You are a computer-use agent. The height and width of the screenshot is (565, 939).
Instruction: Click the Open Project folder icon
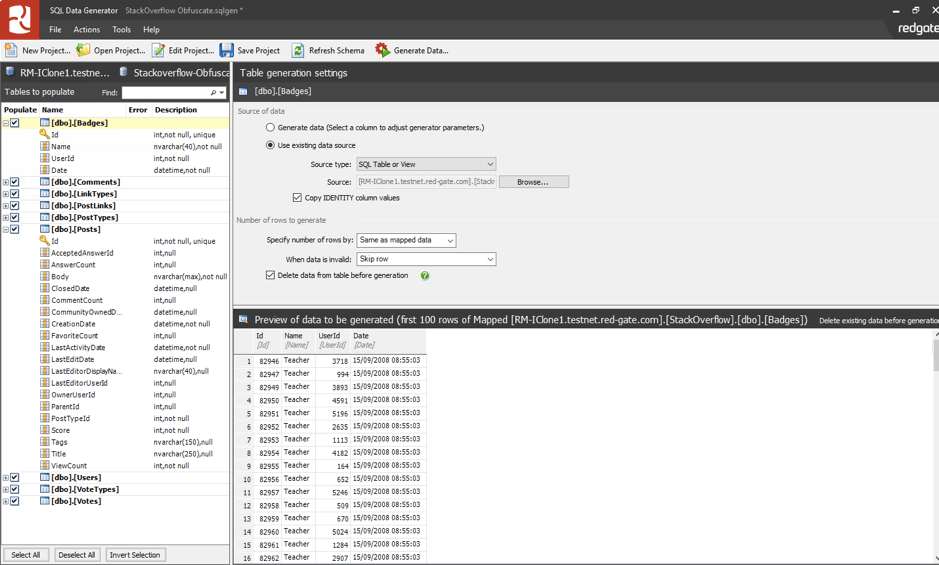(83, 50)
